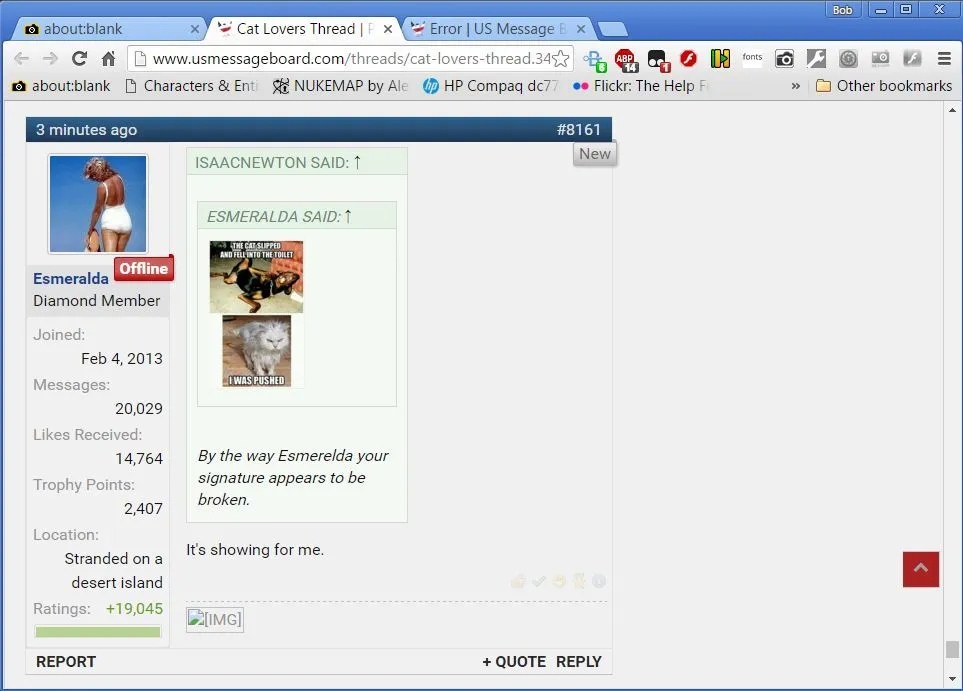The image size is (963, 691).
Task: Click the last faded round rating icon
Action: [x=599, y=581]
